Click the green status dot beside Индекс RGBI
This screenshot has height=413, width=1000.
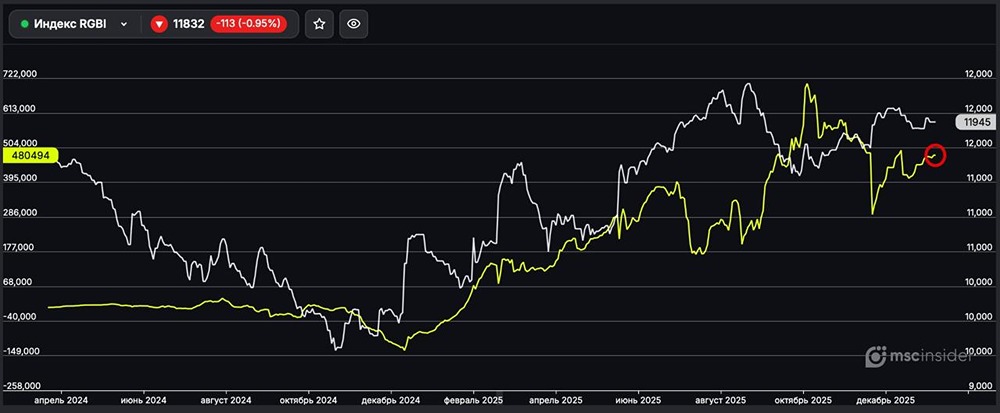(x=24, y=24)
